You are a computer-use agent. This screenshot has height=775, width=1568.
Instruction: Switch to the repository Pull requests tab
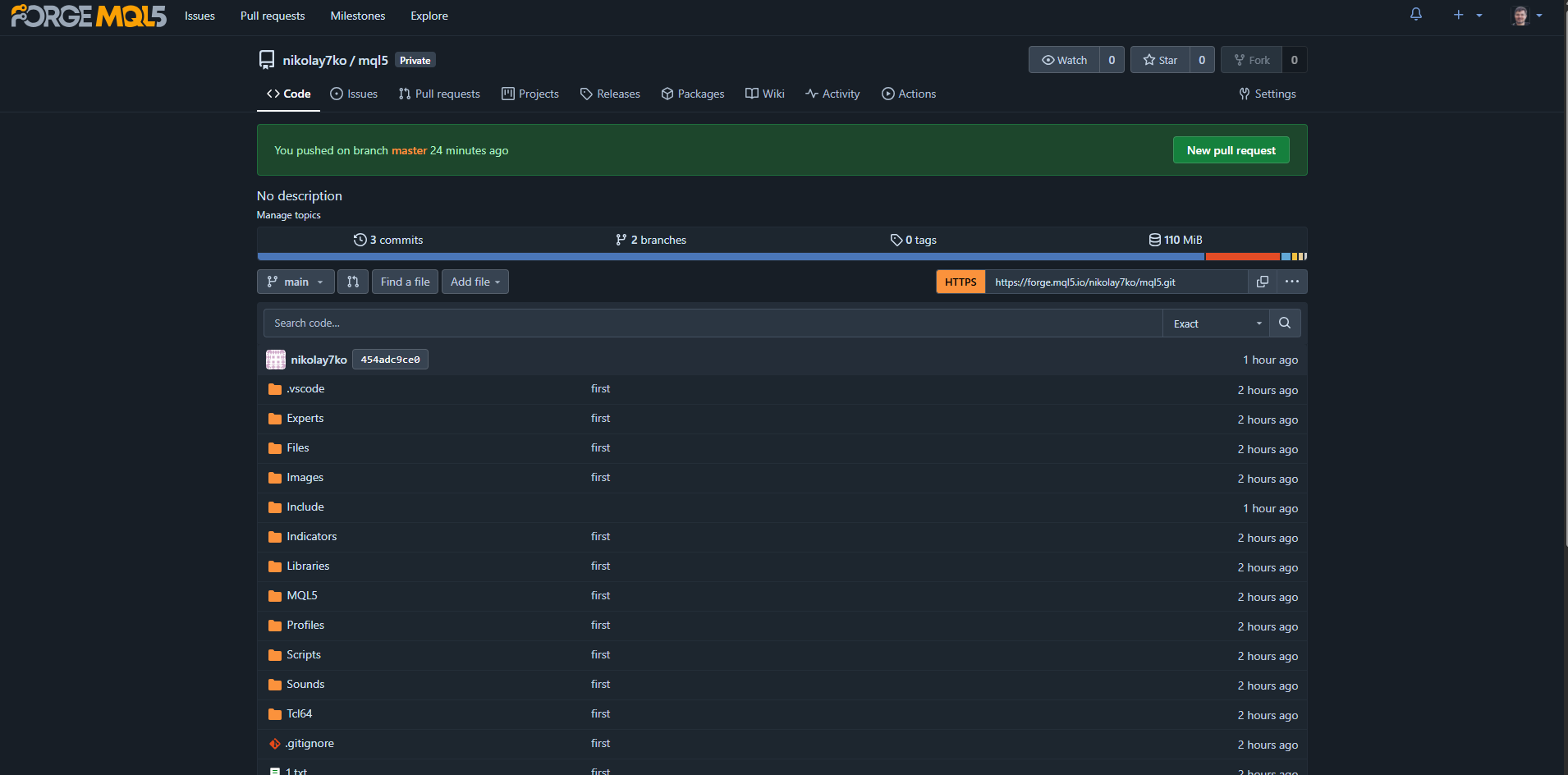coord(439,94)
